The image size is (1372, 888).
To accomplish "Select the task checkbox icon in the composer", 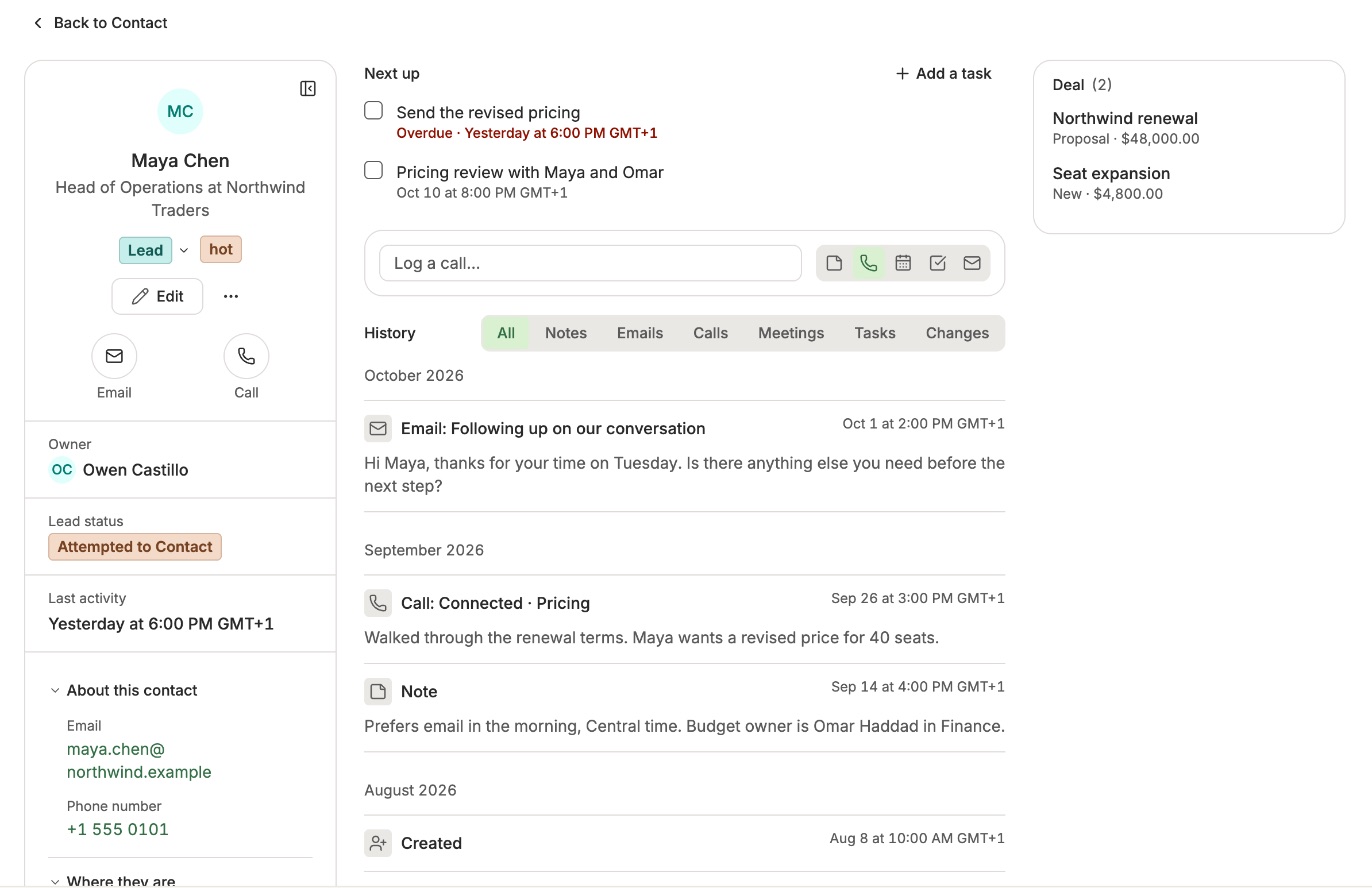I will [937, 263].
